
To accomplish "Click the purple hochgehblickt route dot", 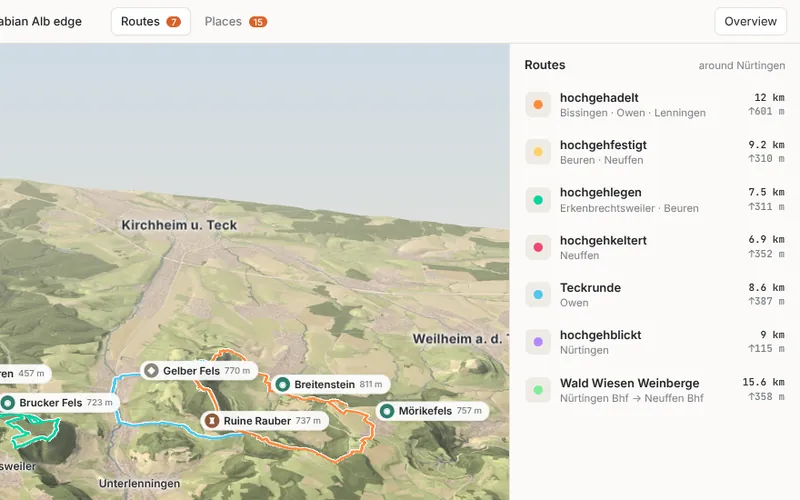I will pyautogui.click(x=538, y=342).
